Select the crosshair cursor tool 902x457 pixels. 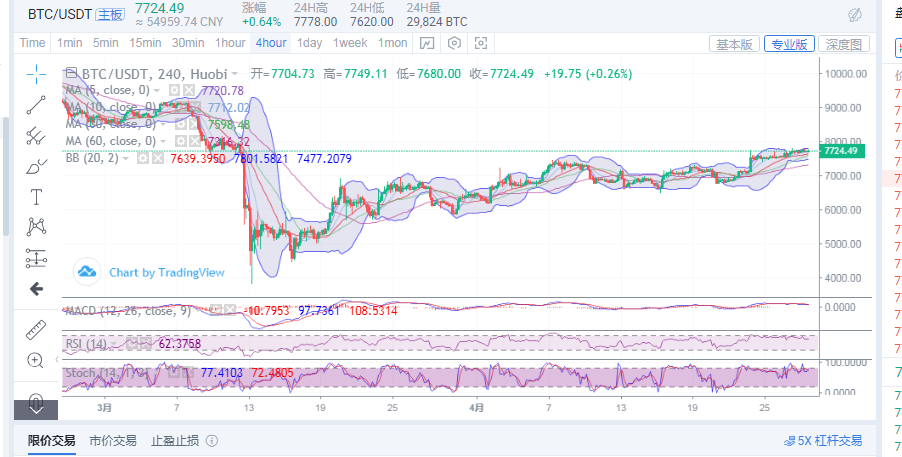(x=36, y=73)
